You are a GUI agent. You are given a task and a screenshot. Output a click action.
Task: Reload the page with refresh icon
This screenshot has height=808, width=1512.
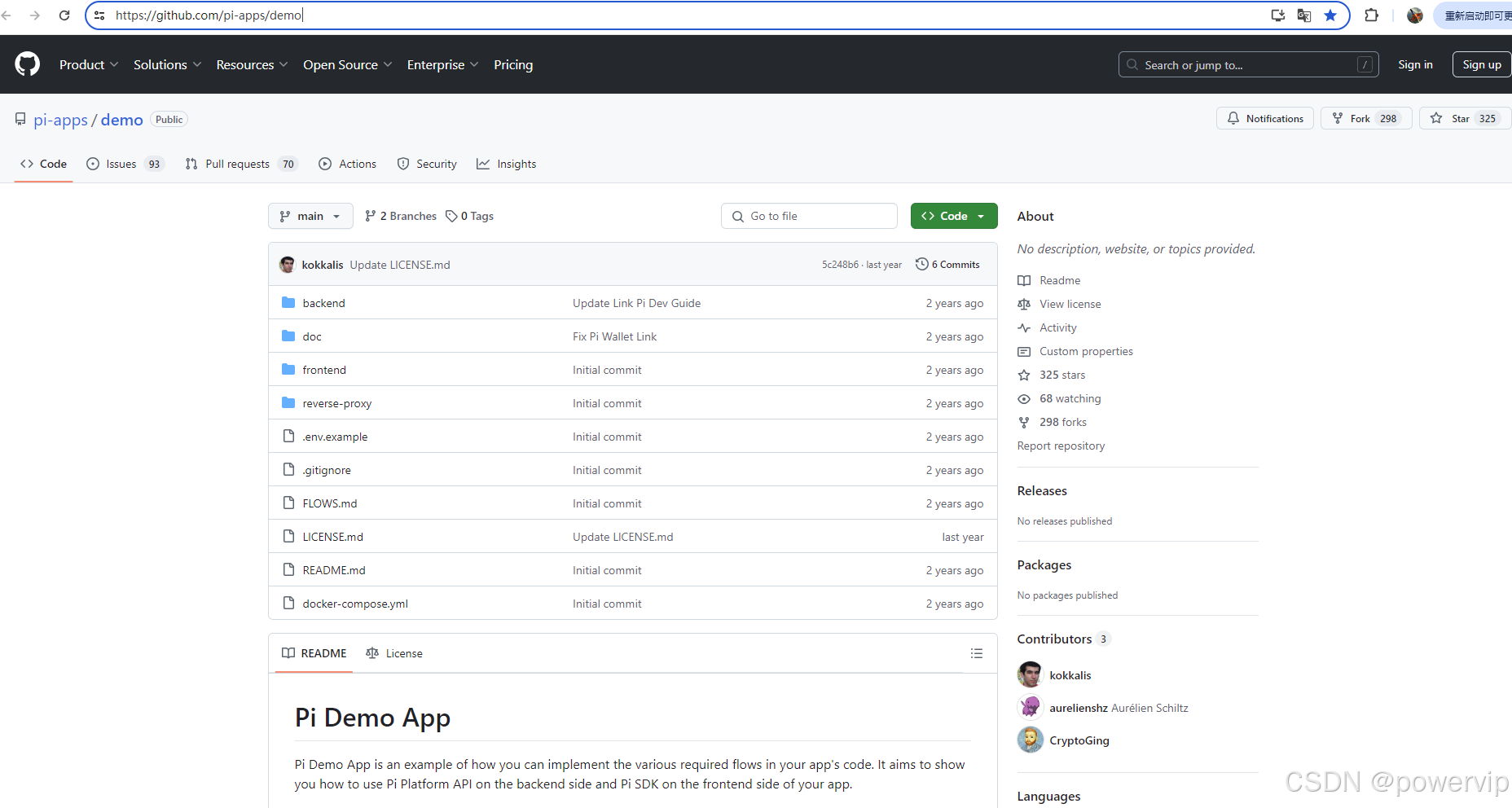64,15
